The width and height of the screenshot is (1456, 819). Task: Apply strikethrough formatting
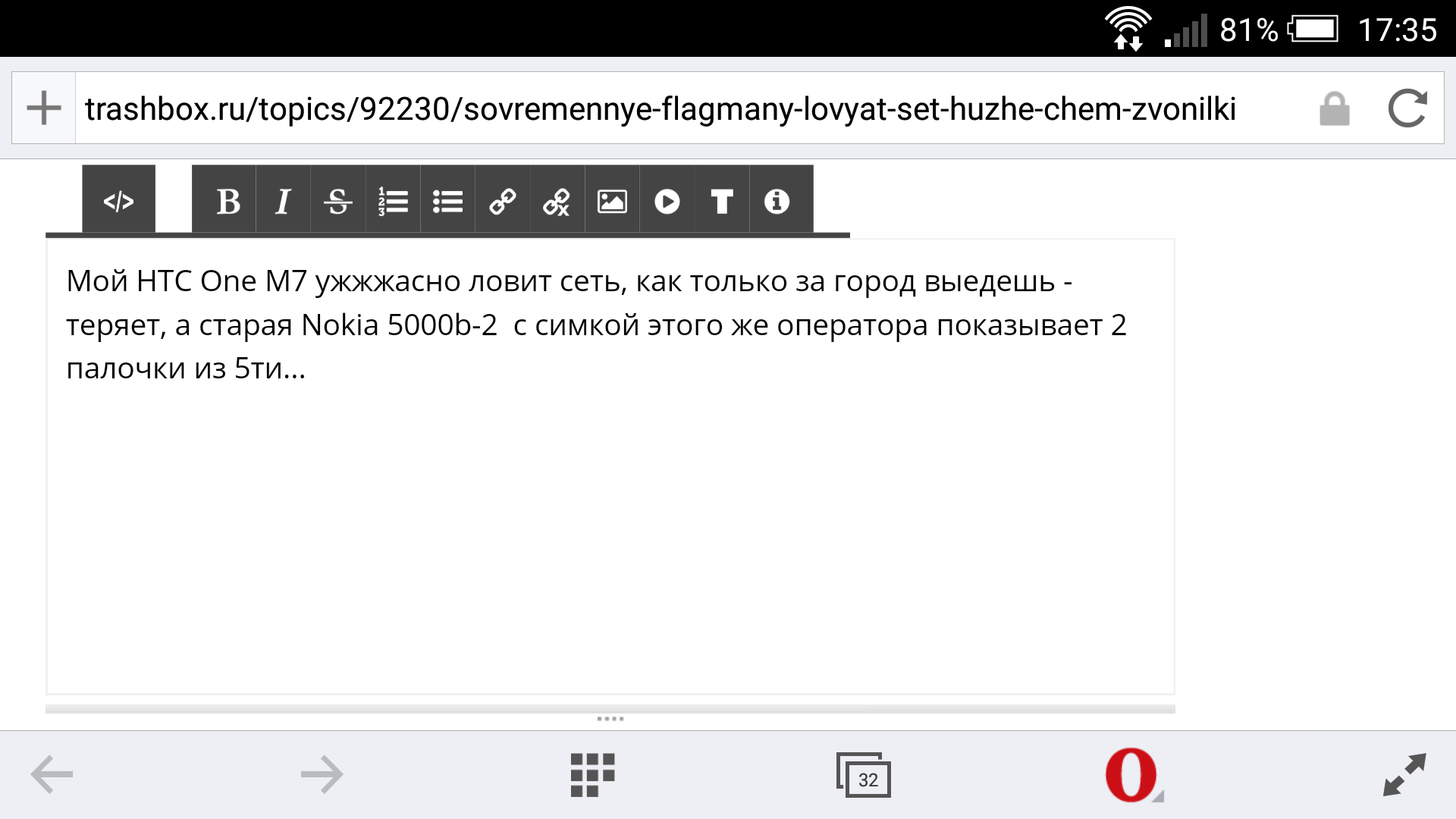click(337, 201)
